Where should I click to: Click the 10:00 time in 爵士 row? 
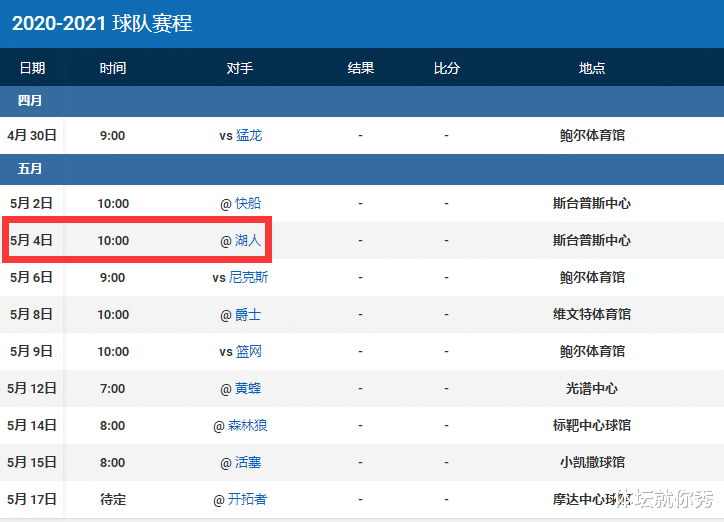pyautogui.click(x=113, y=314)
